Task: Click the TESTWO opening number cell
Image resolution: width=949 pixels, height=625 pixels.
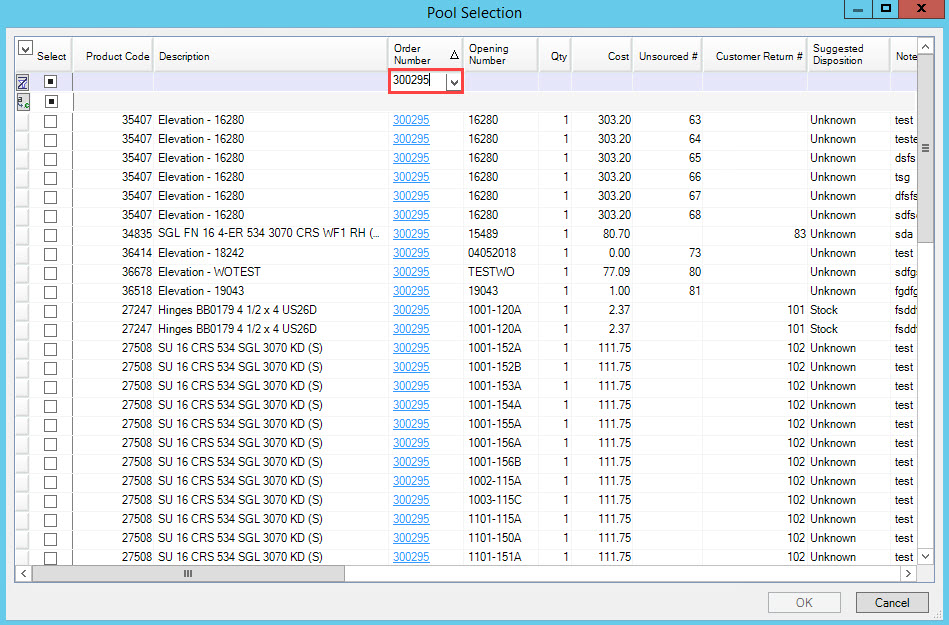Action: coord(501,272)
